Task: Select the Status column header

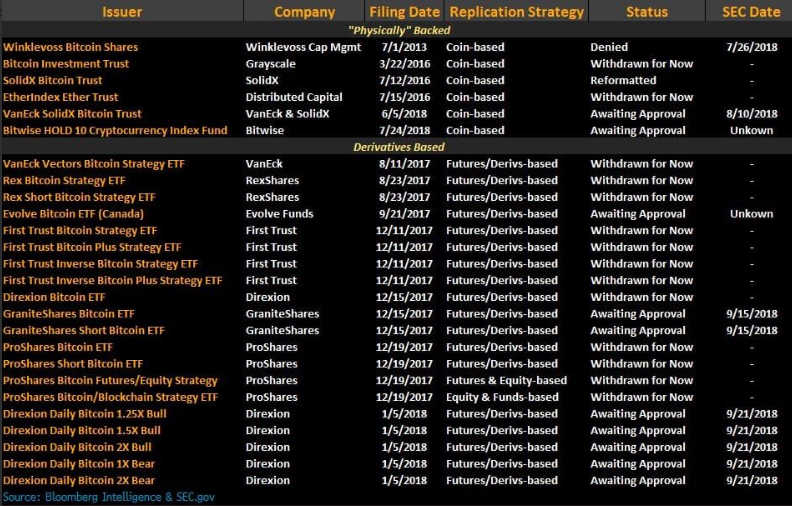Action: (x=647, y=12)
